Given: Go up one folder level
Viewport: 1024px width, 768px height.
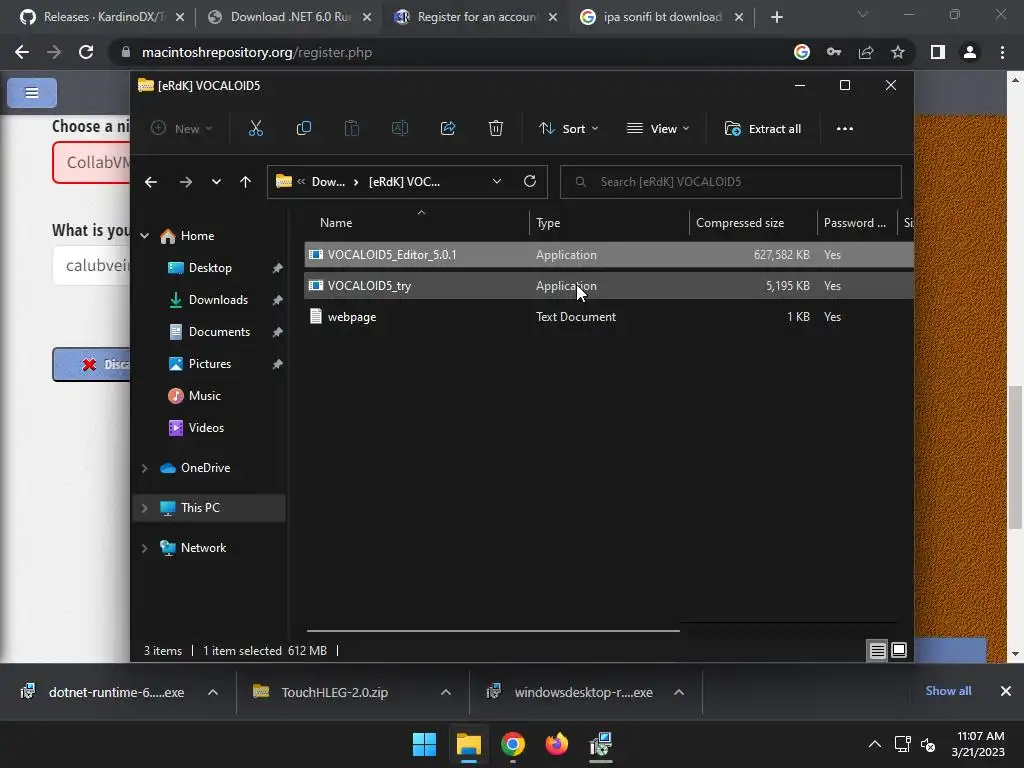Looking at the screenshot, I should (x=246, y=182).
